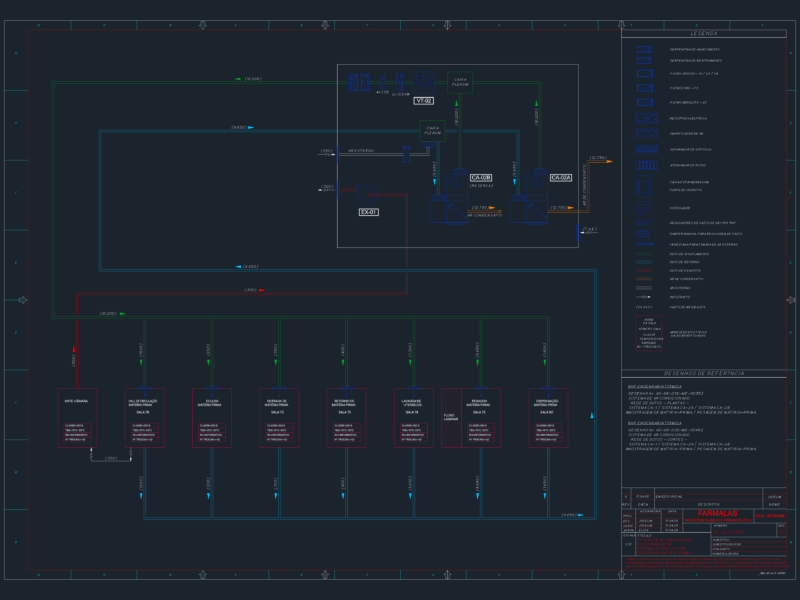Select the Eclusa Matéria Prima room box

click(212, 418)
